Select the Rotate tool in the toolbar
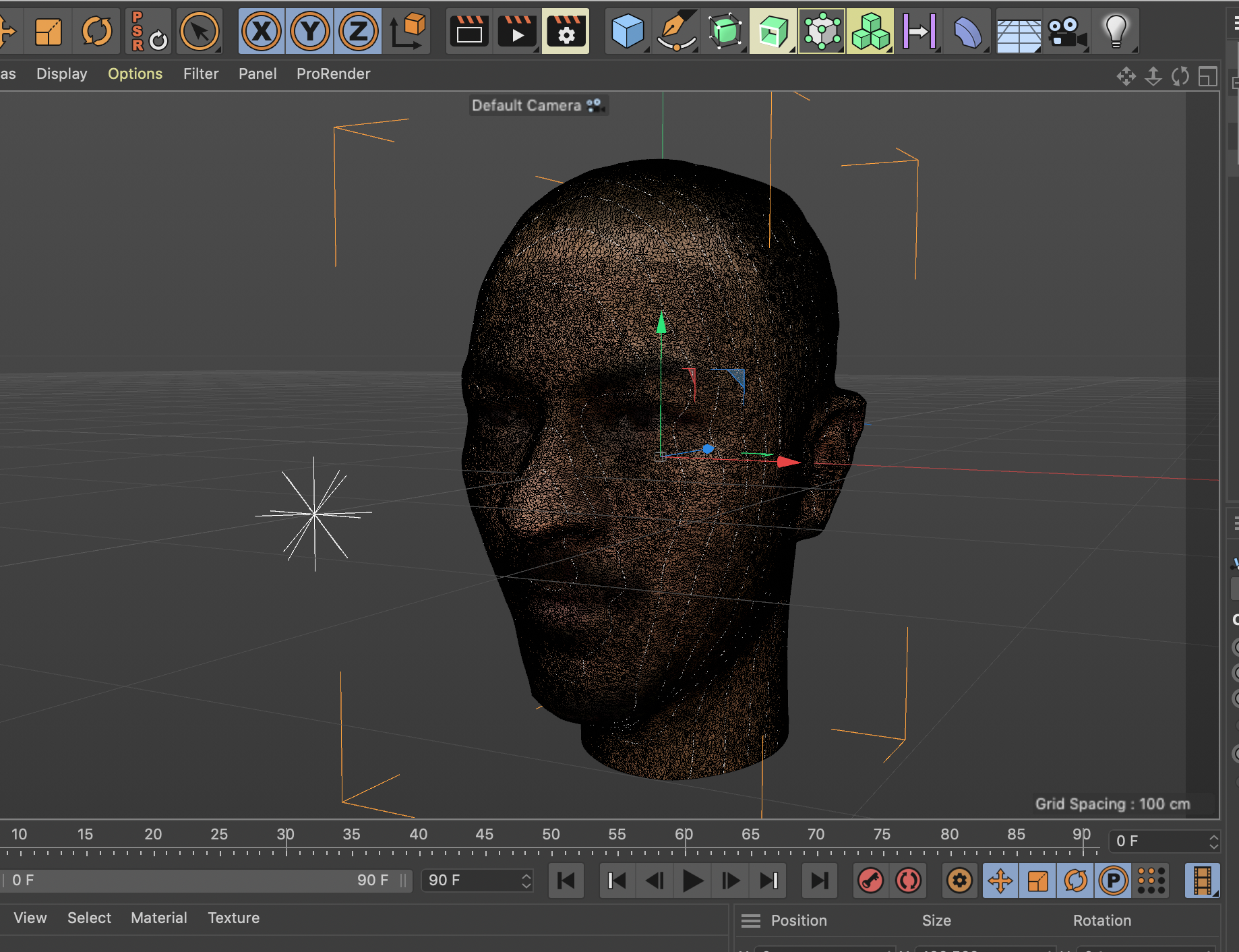Image resolution: width=1239 pixels, height=952 pixels. [96, 31]
